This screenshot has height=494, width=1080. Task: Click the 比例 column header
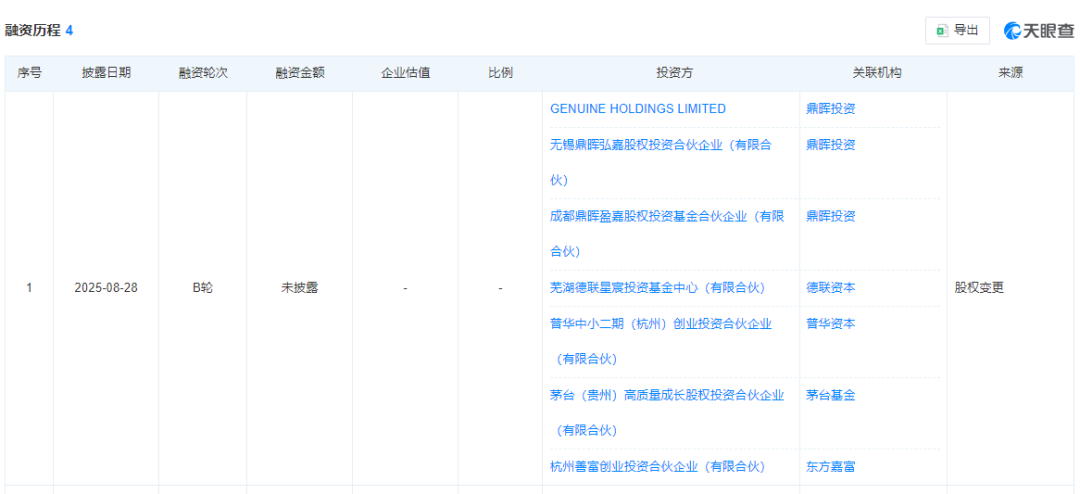click(x=501, y=73)
